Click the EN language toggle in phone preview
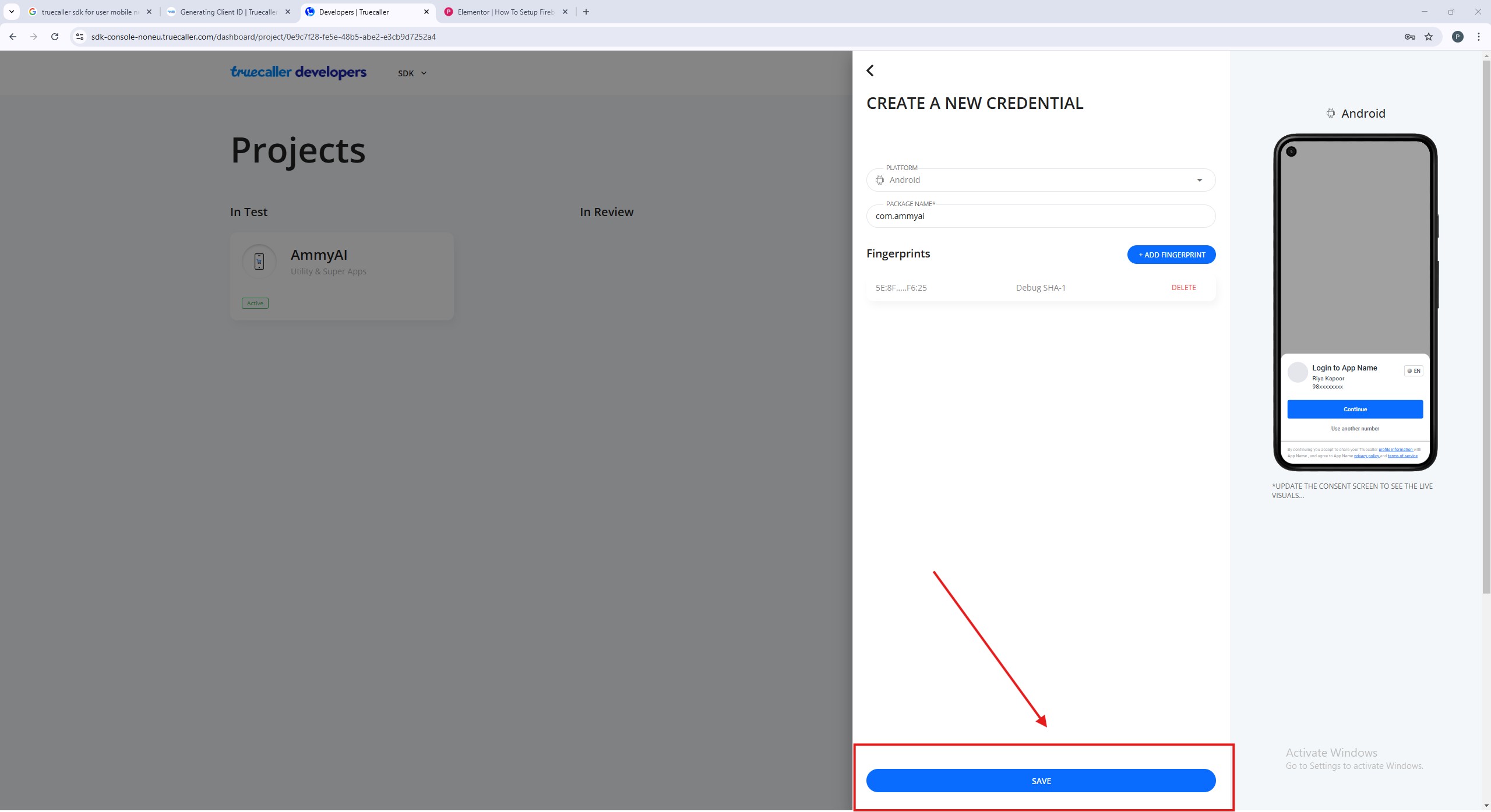 tap(1413, 370)
